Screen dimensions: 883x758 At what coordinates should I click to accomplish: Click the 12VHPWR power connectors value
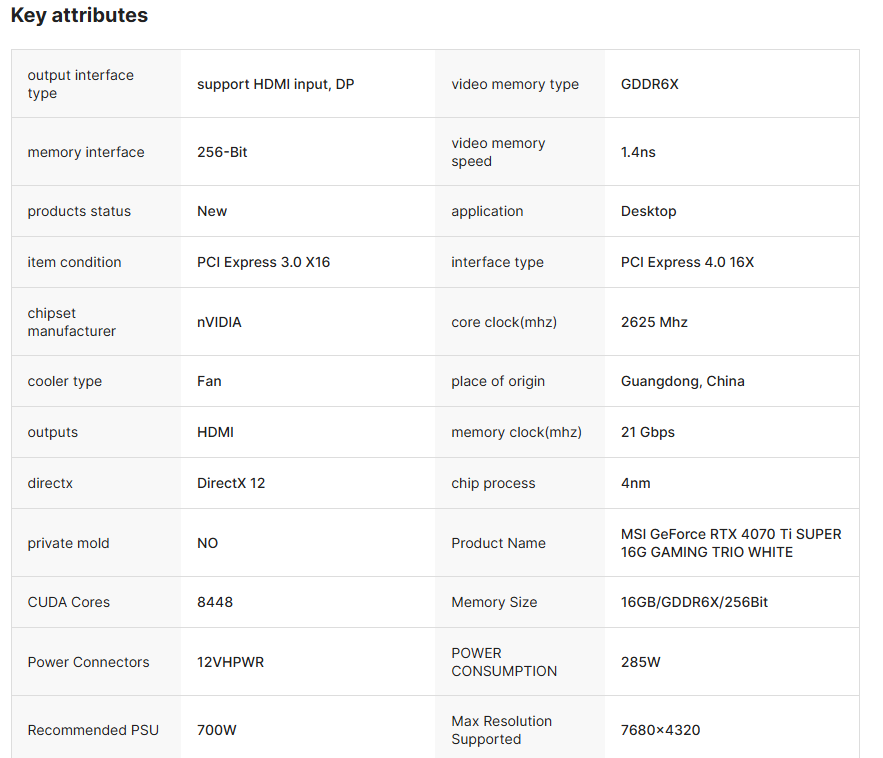click(230, 662)
